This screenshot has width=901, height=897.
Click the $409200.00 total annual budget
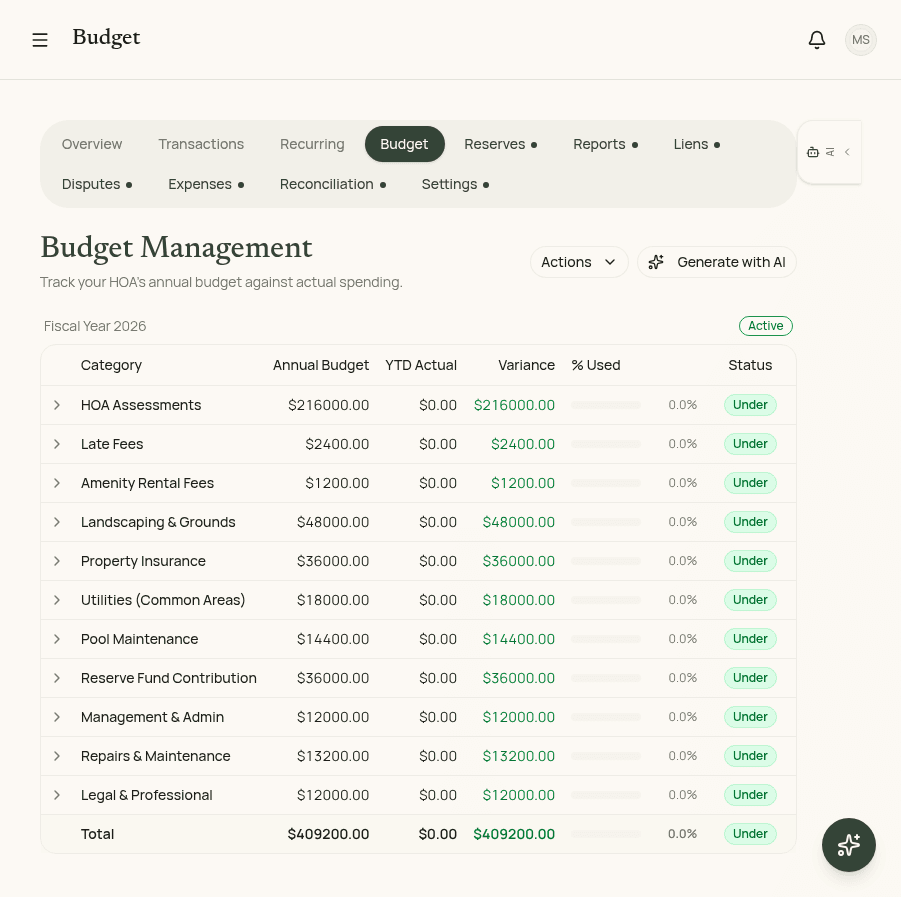(x=328, y=834)
